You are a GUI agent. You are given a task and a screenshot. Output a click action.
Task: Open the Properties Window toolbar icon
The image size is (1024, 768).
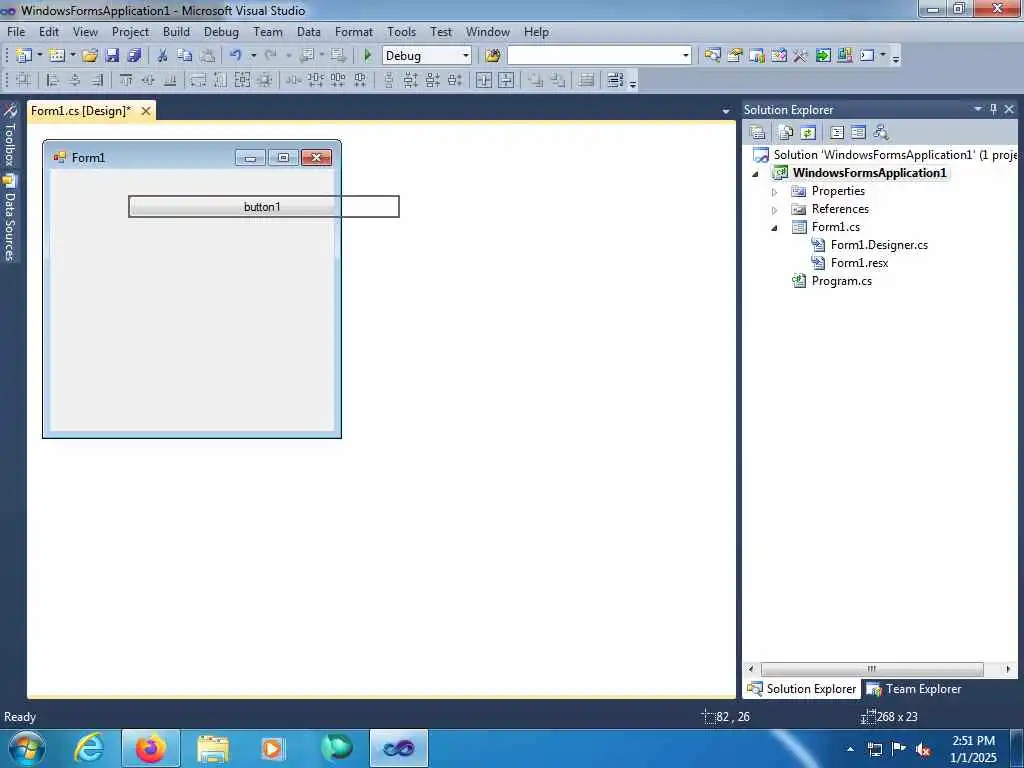pos(735,56)
